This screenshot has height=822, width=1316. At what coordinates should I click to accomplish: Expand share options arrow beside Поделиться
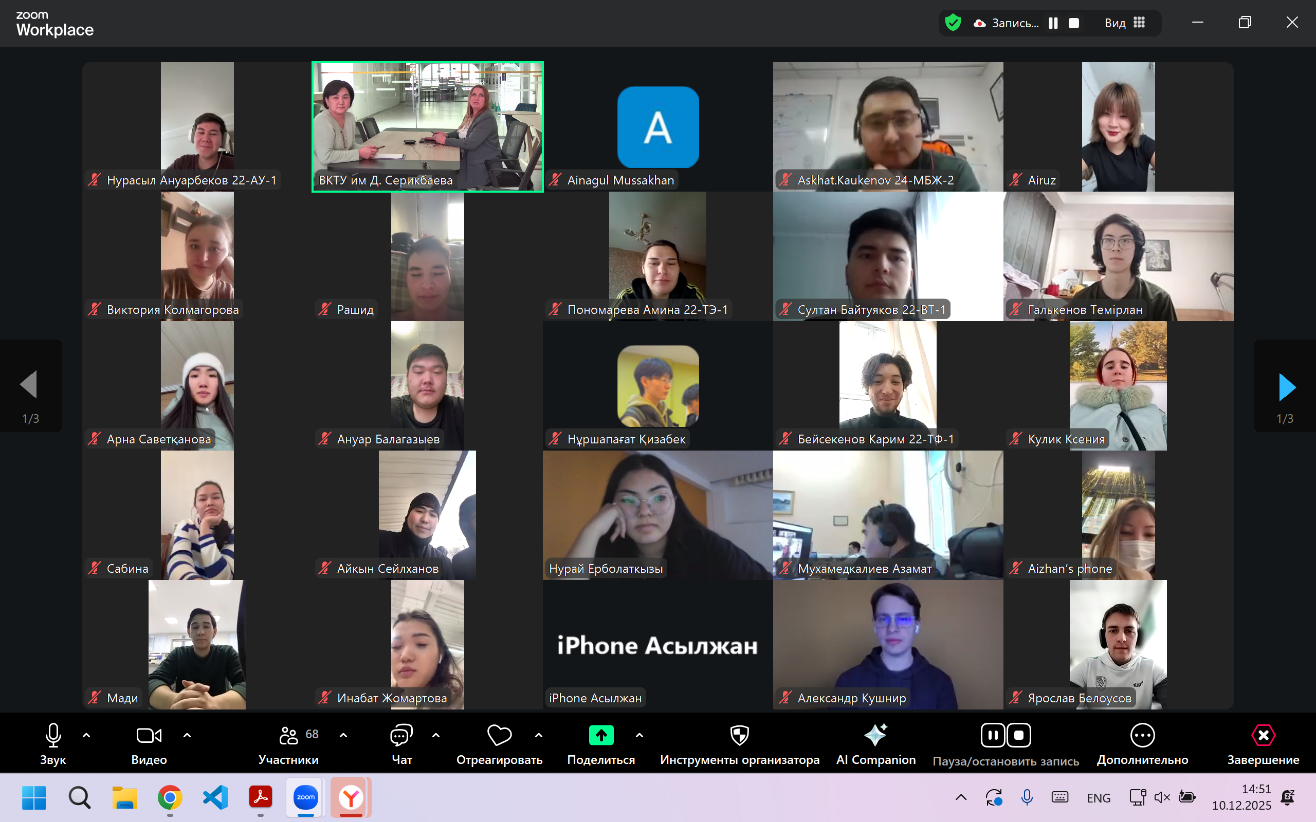pyautogui.click(x=639, y=736)
